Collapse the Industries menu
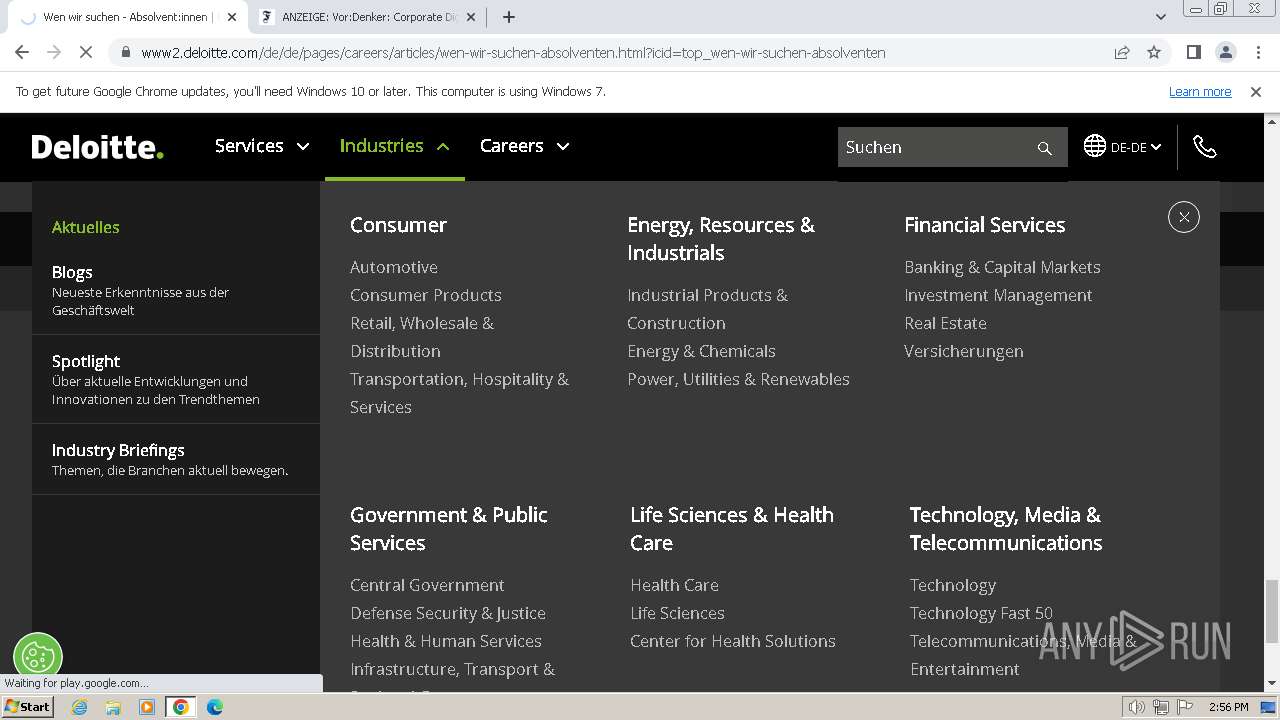The width and height of the screenshot is (1280, 720). click(x=395, y=146)
